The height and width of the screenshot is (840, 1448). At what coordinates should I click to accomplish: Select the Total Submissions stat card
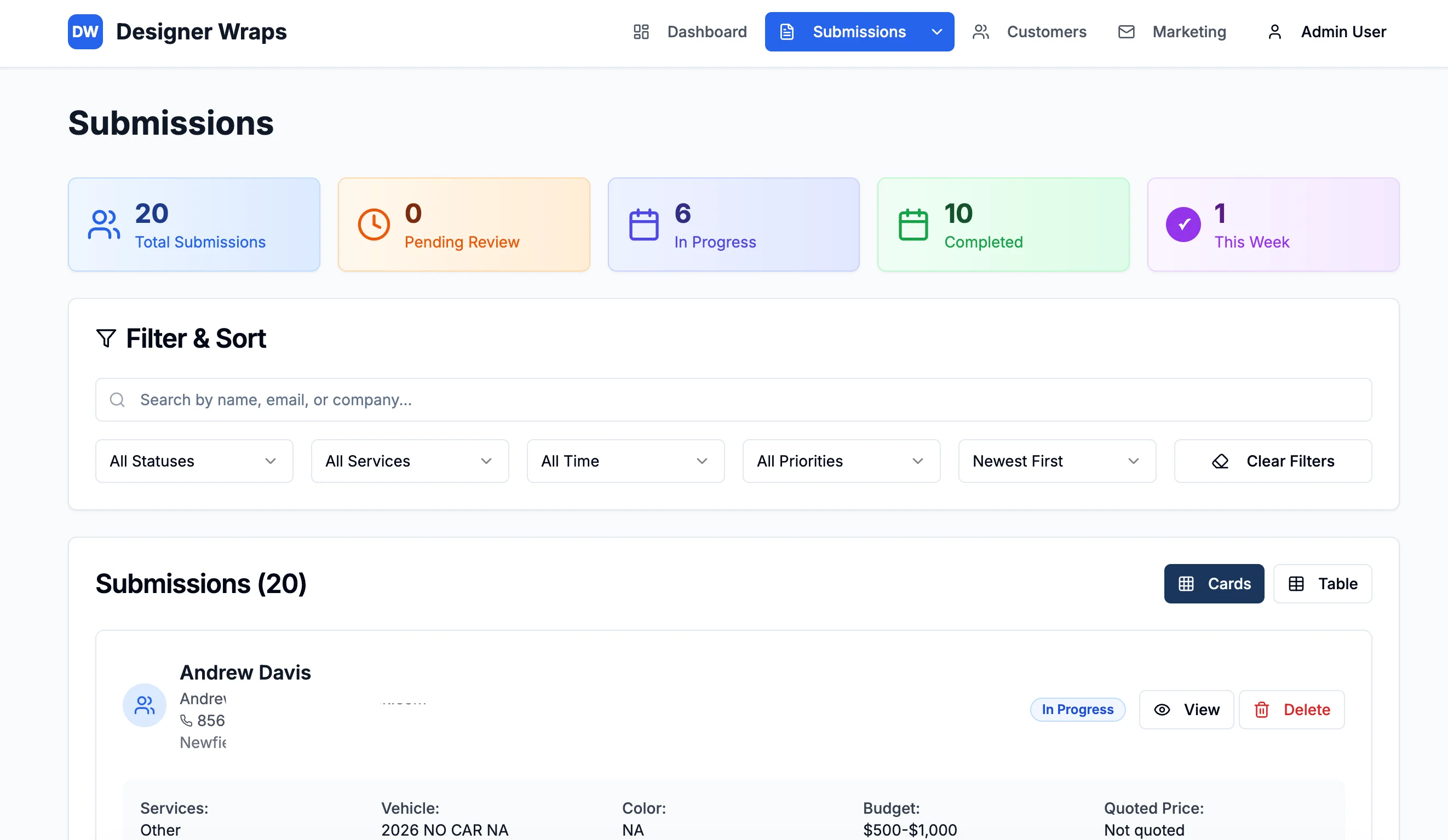tap(194, 225)
